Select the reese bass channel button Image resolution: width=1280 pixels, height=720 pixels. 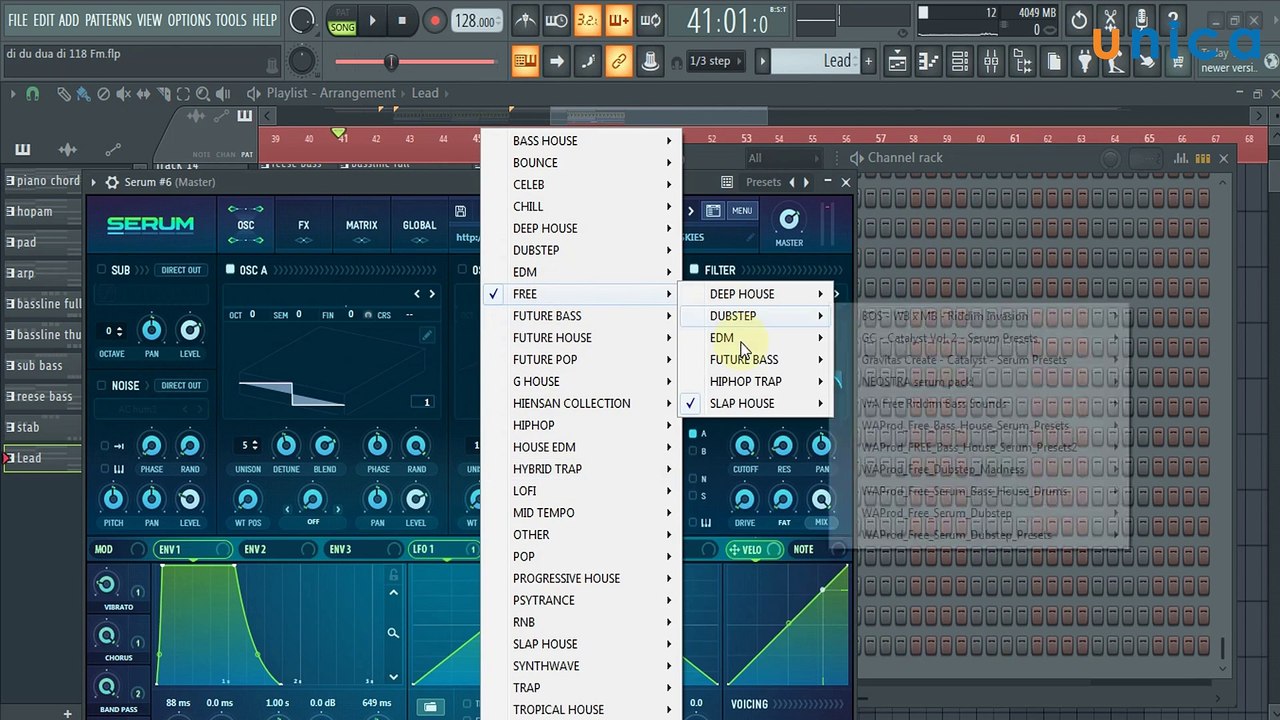pyautogui.click(x=43, y=397)
